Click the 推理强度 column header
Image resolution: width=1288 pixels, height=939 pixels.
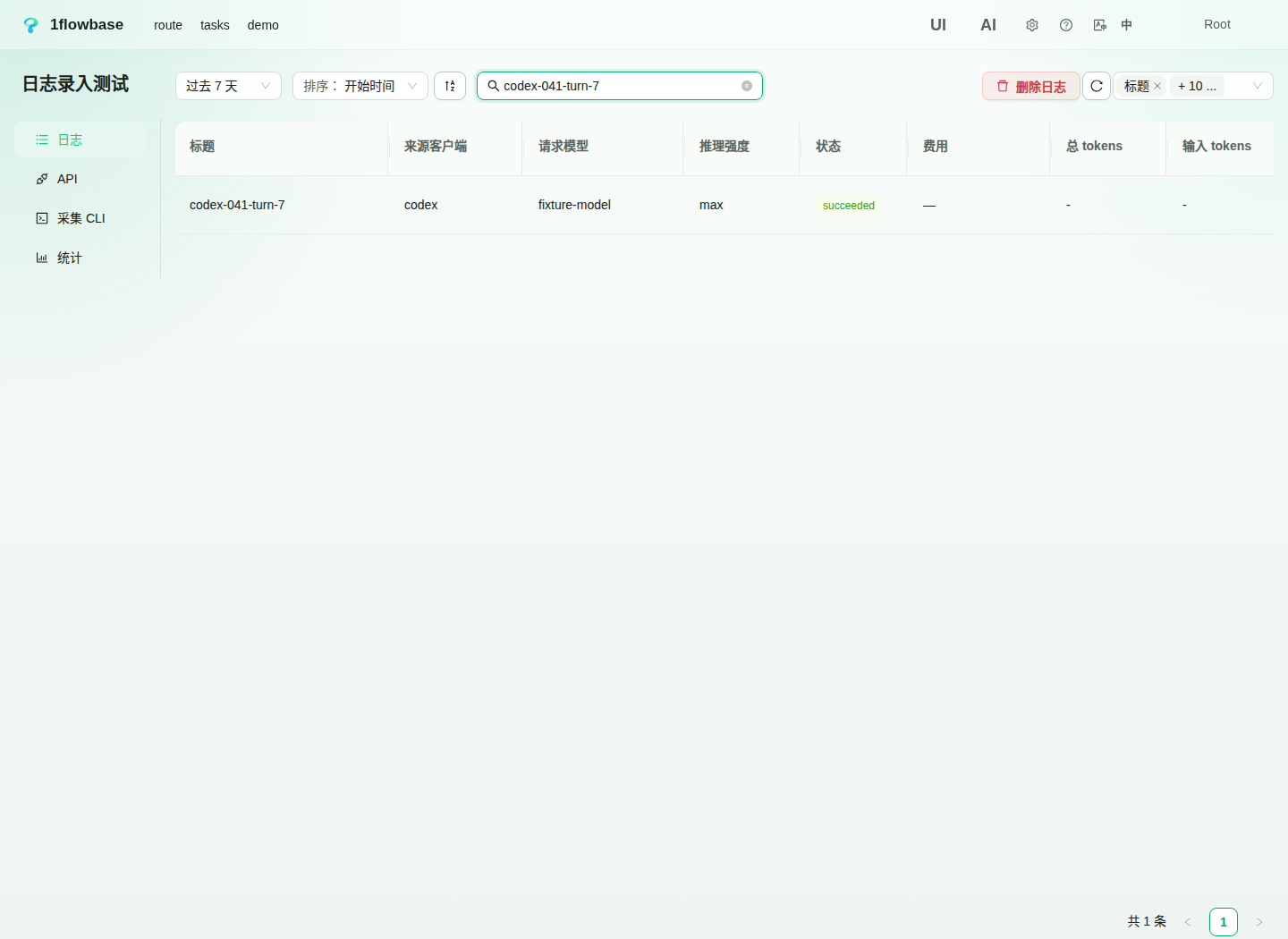coord(741,147)
